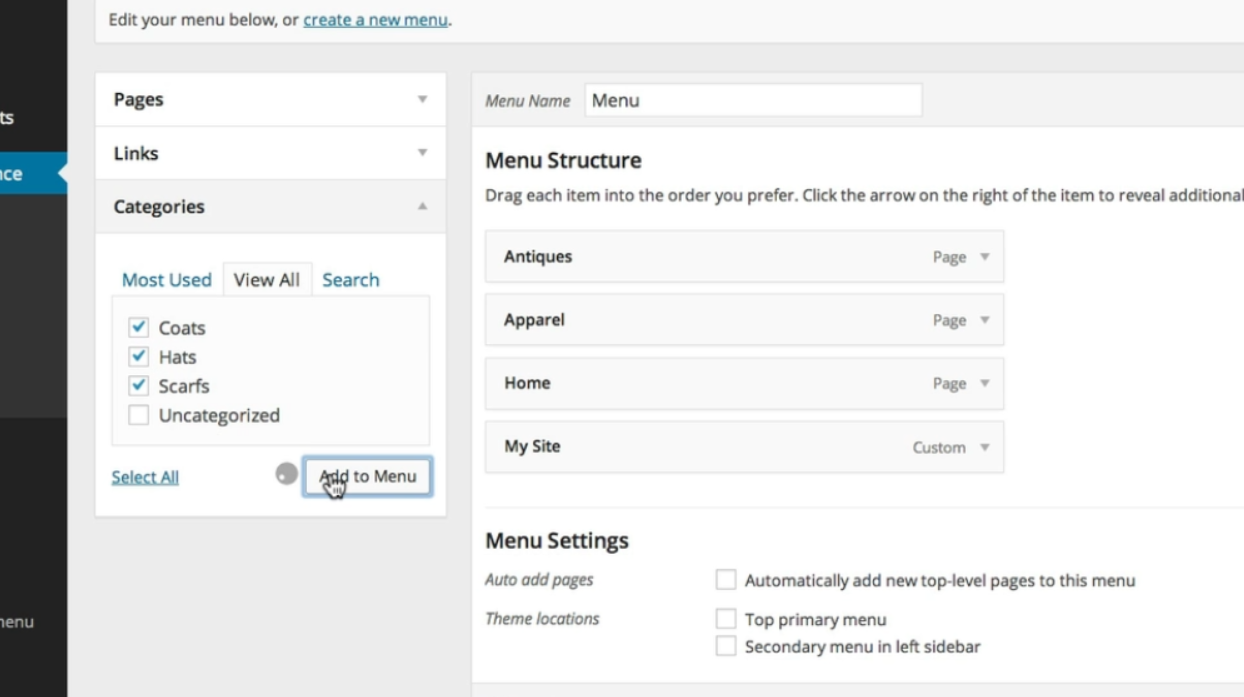Viewport: 1244px width, 697px height.
Task: Open the My Site item arrow
Action: [984, 447]
